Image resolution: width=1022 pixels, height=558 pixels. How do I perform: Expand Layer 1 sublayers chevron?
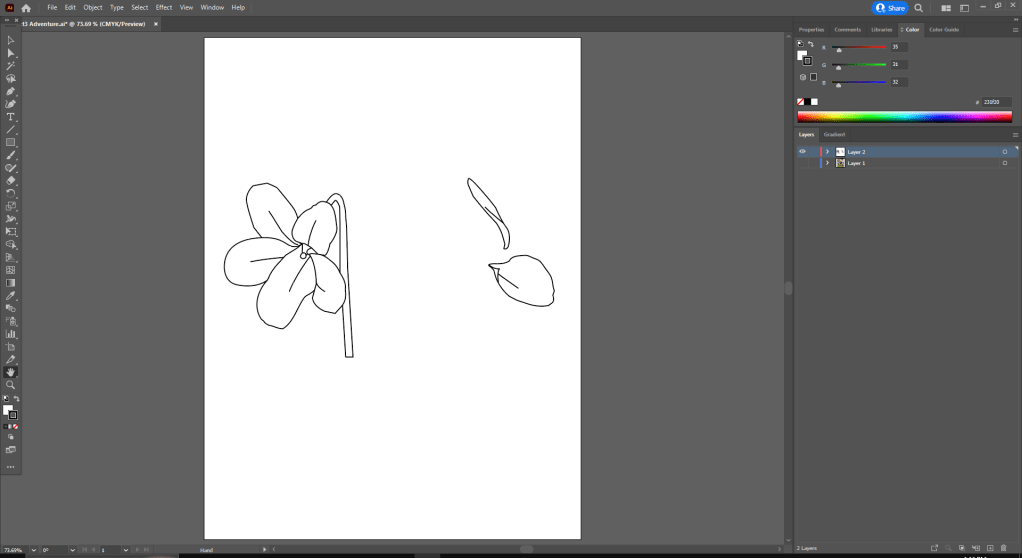coord(827,163)
